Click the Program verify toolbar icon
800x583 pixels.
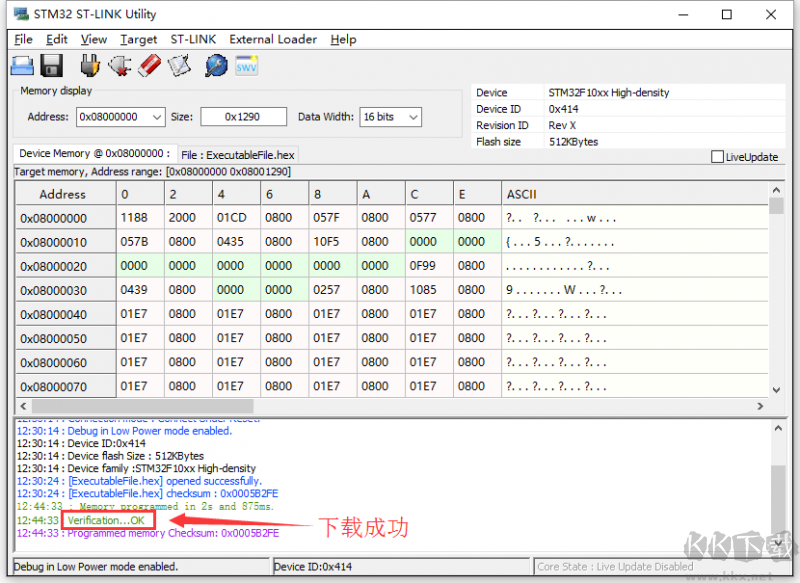point(179,66)
